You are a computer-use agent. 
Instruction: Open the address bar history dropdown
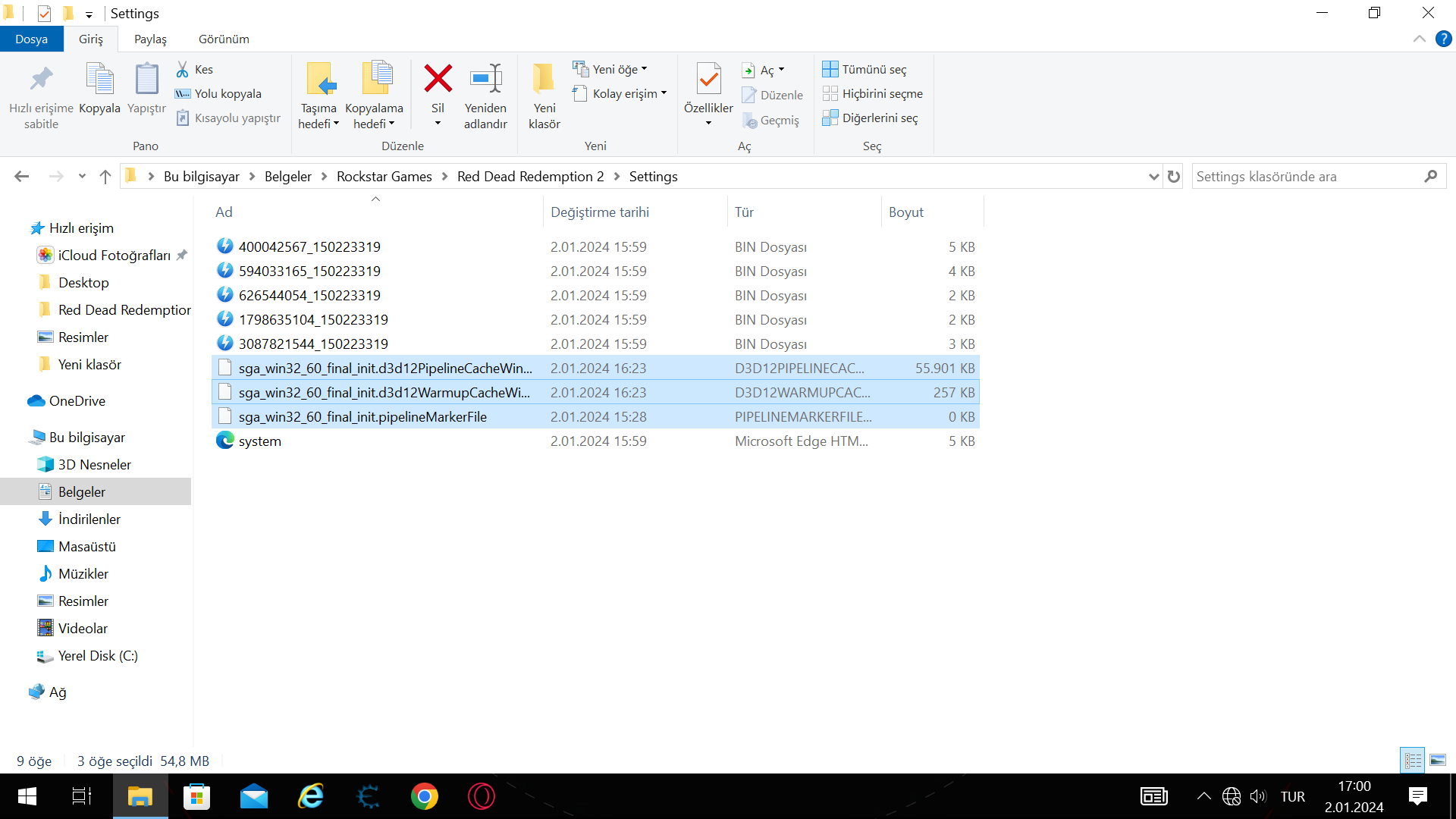[x=1153, y=177]
